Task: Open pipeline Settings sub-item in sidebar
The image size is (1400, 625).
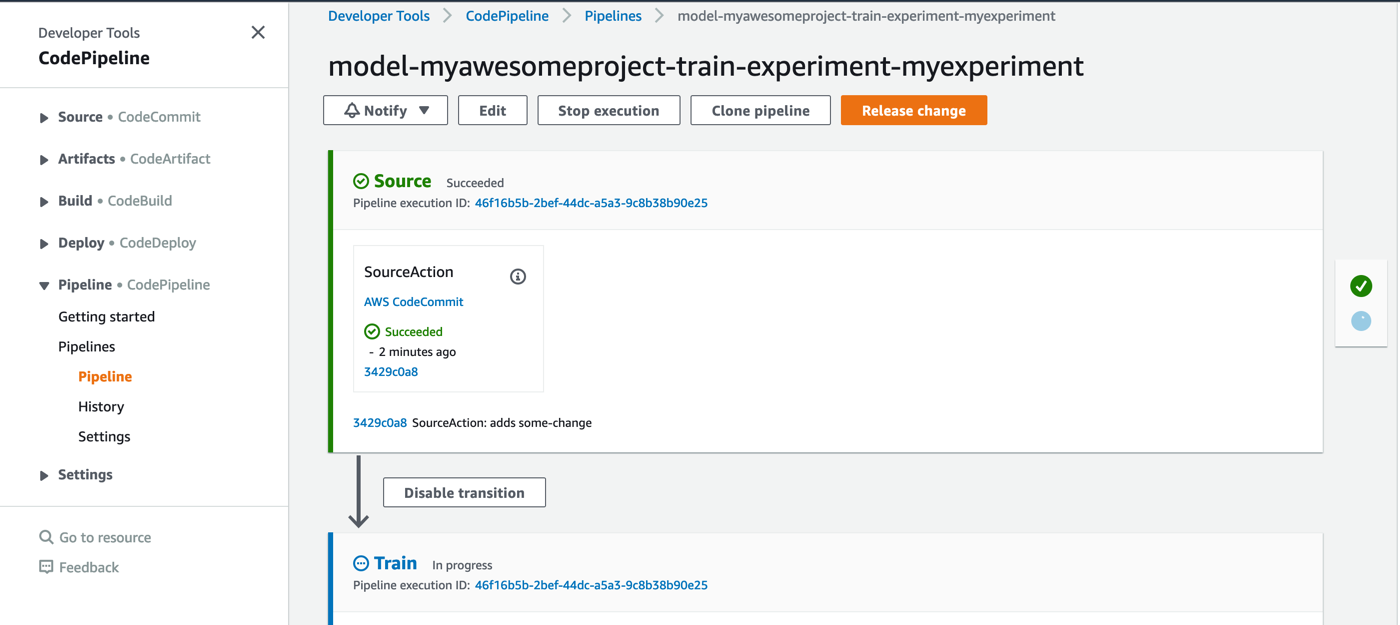Action: click(x=104, y=437)
